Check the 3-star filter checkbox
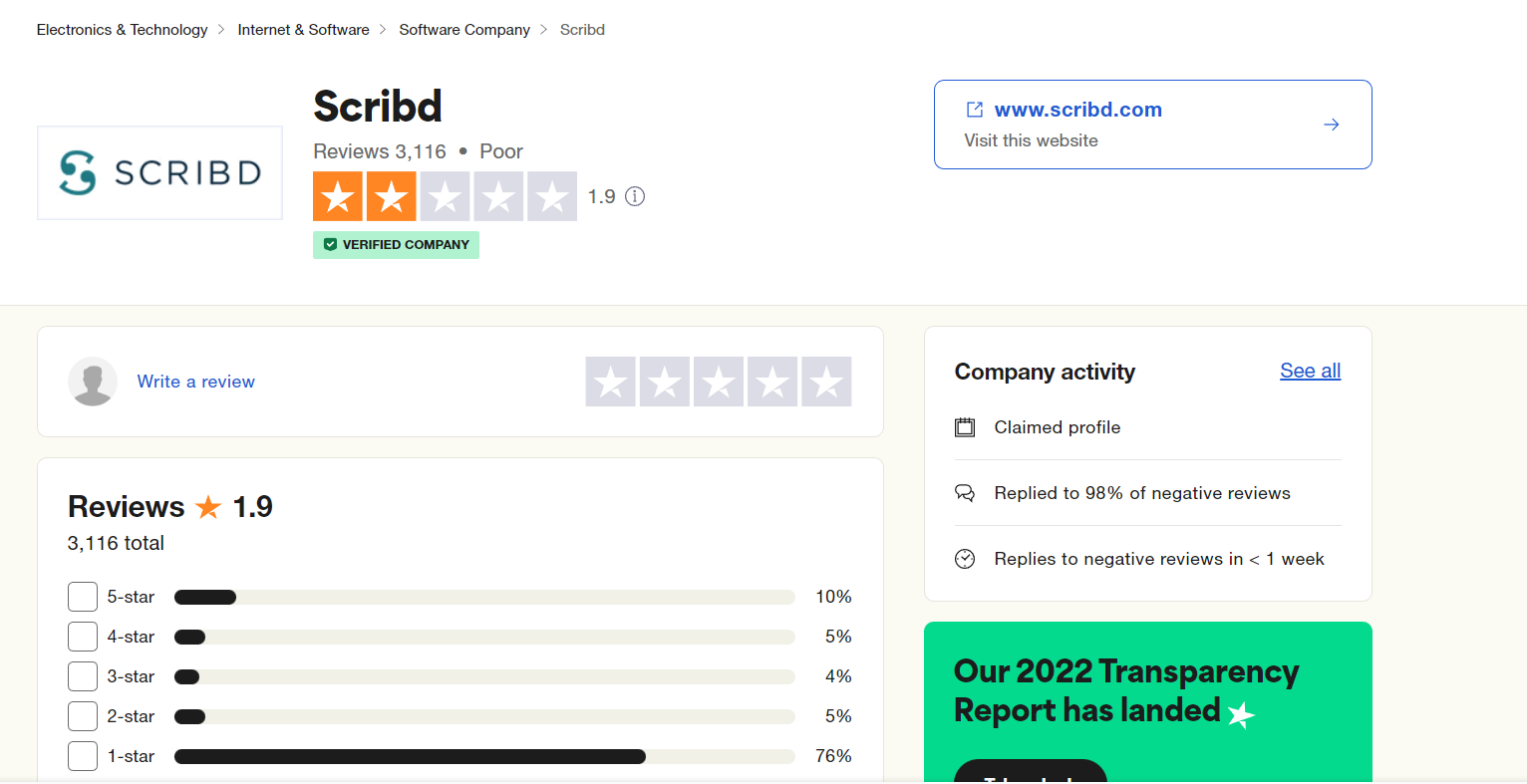The image size is (1527, 784). coord(83,676)
